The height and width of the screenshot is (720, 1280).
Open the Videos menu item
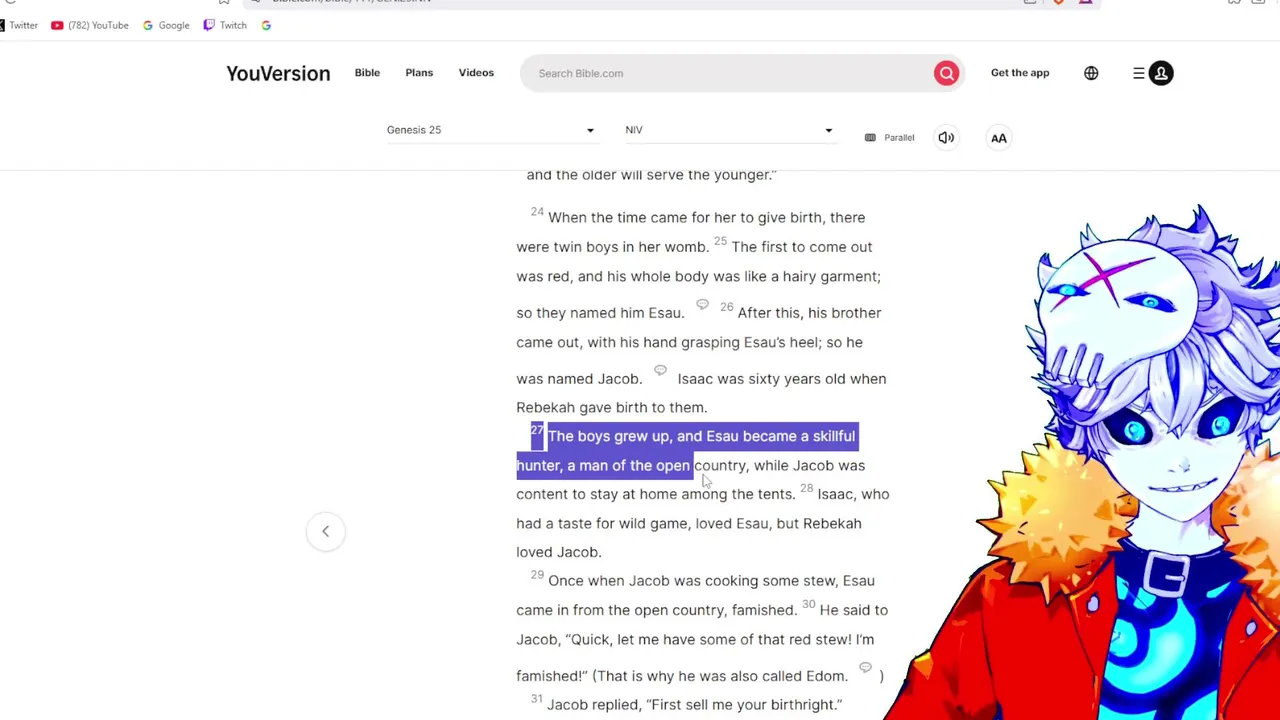(x=476, y=73)
